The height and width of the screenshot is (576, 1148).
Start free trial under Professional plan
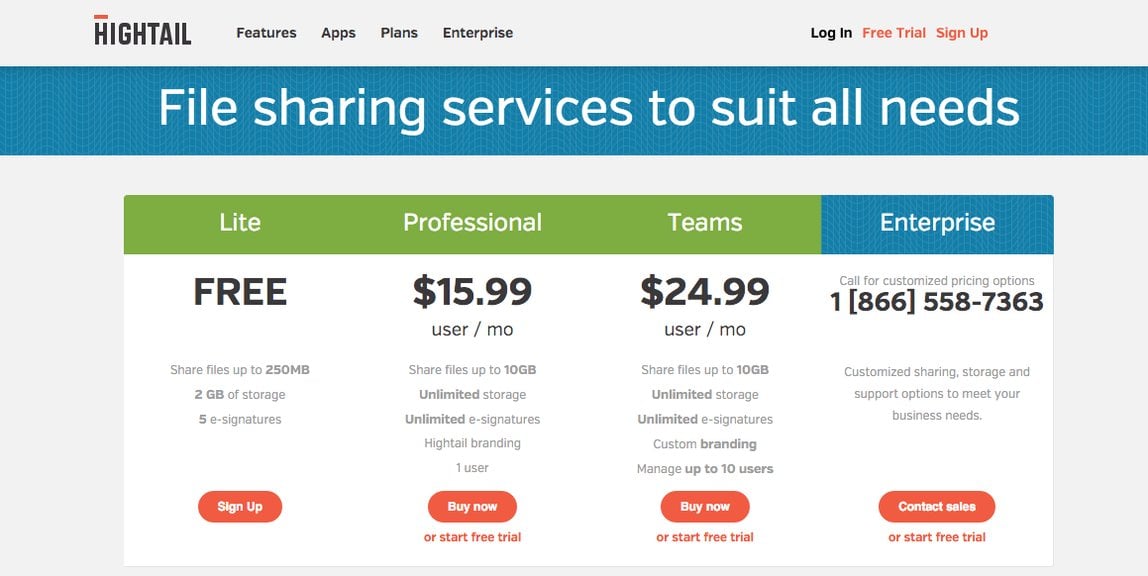click(472, 537)
